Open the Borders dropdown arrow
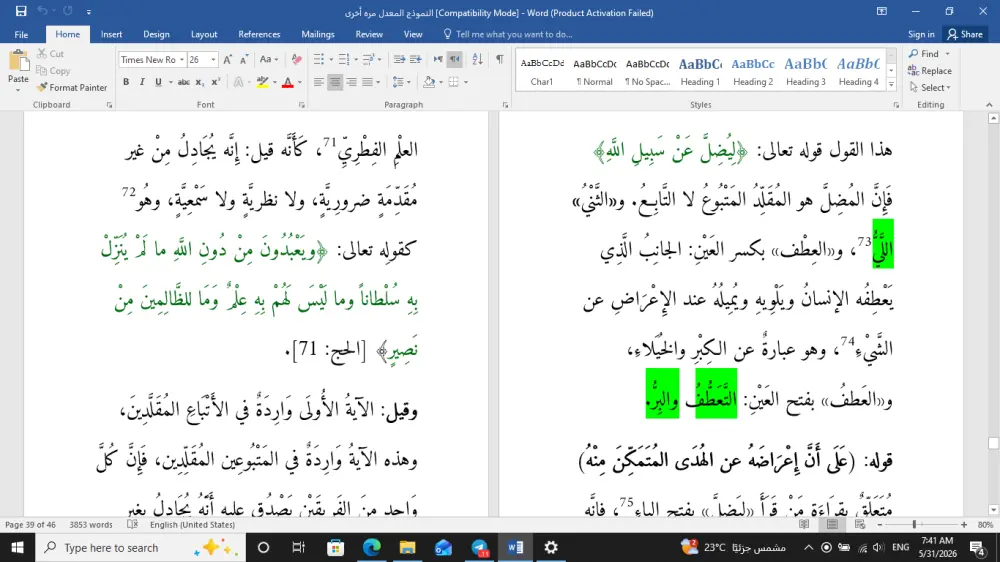 466,82
